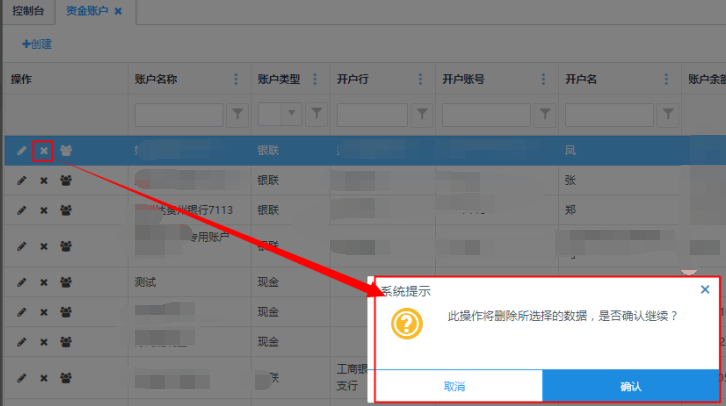Click the funnel filter icon under 开户账号
Screen dimensions: 726x406
click(x=545, y=115)
